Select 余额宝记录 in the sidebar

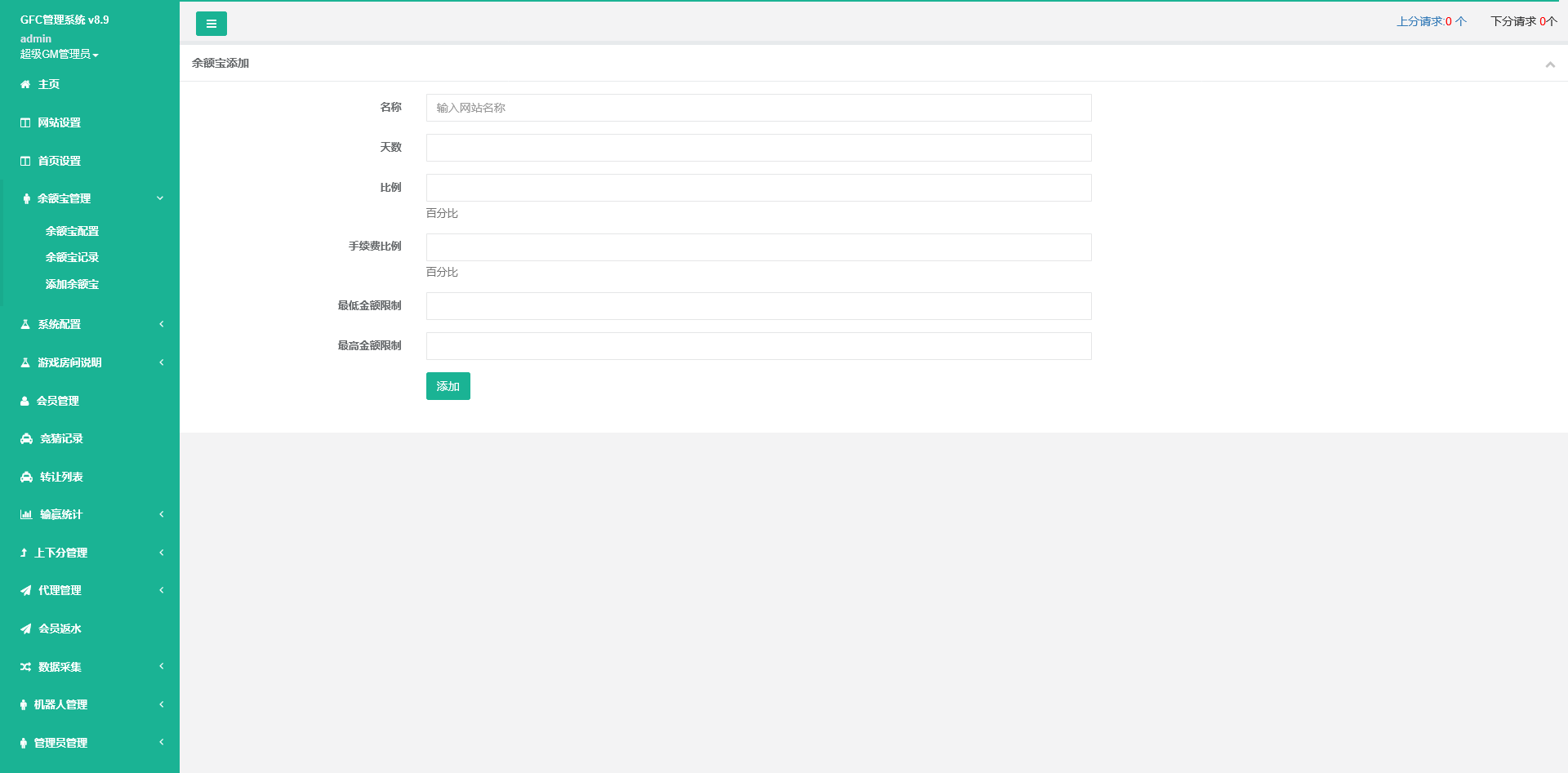point(72,257)
